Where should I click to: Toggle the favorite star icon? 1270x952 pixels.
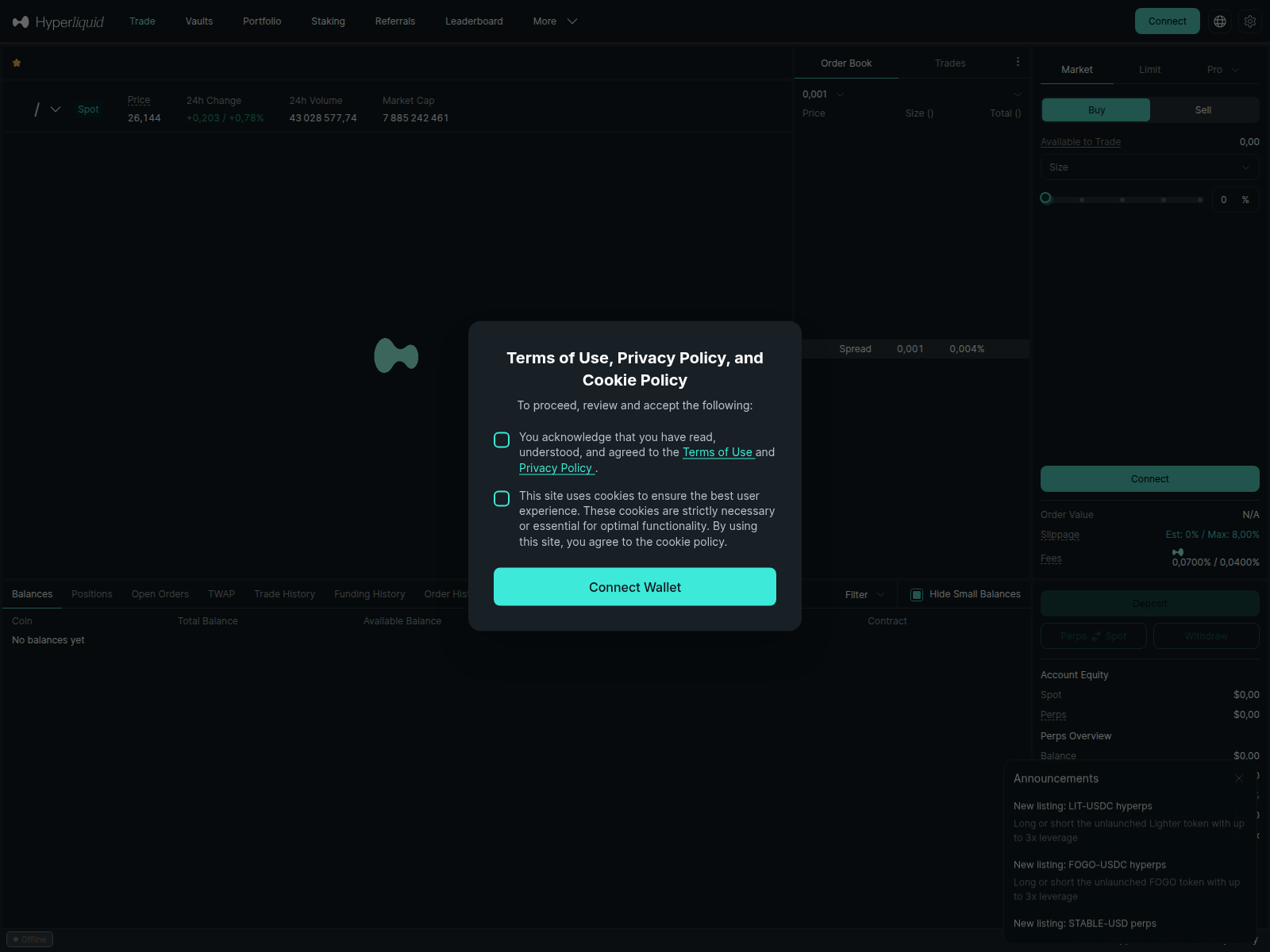click(17, 63)
